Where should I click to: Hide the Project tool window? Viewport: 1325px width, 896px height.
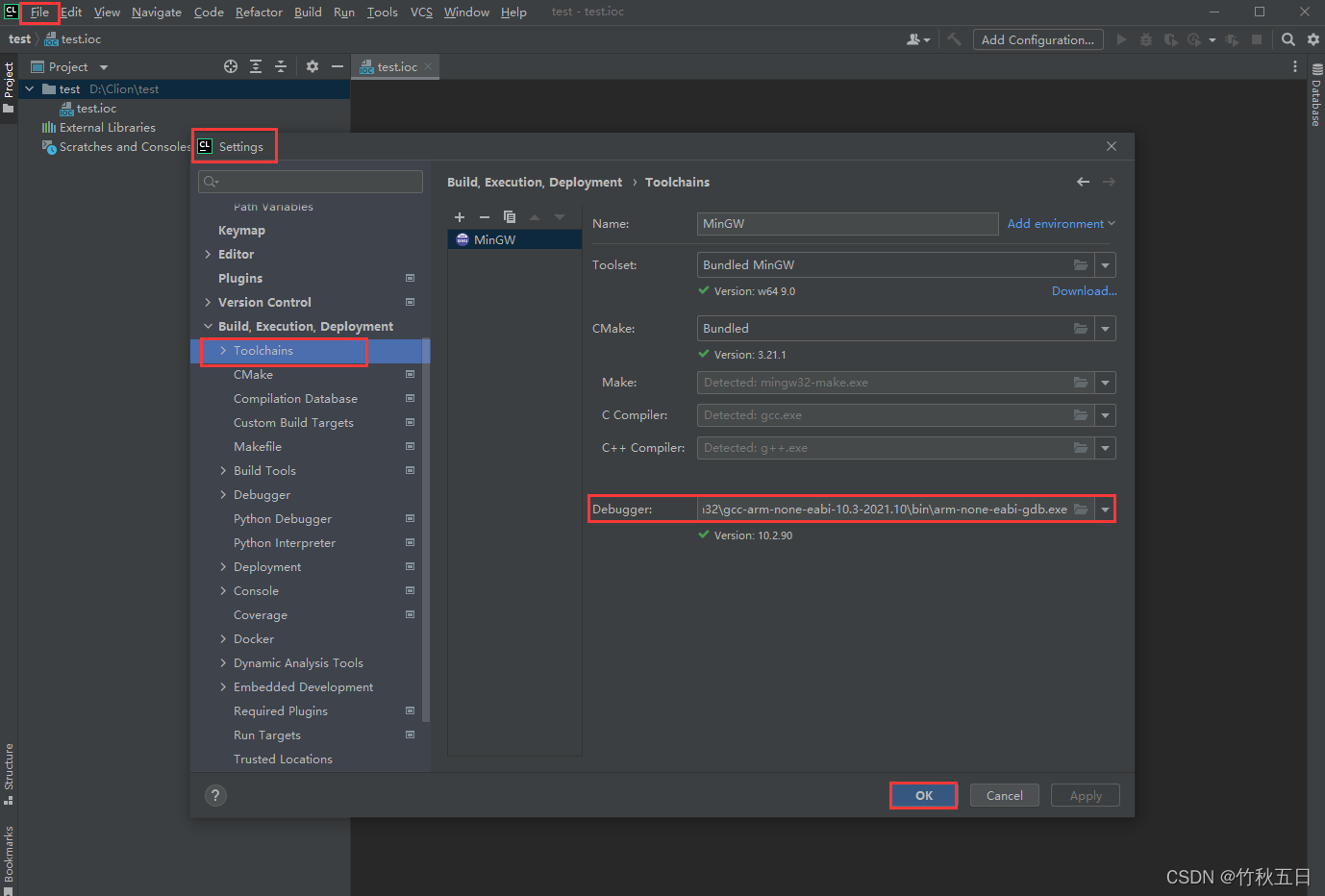pyautogui.click(x=337, y=66)
